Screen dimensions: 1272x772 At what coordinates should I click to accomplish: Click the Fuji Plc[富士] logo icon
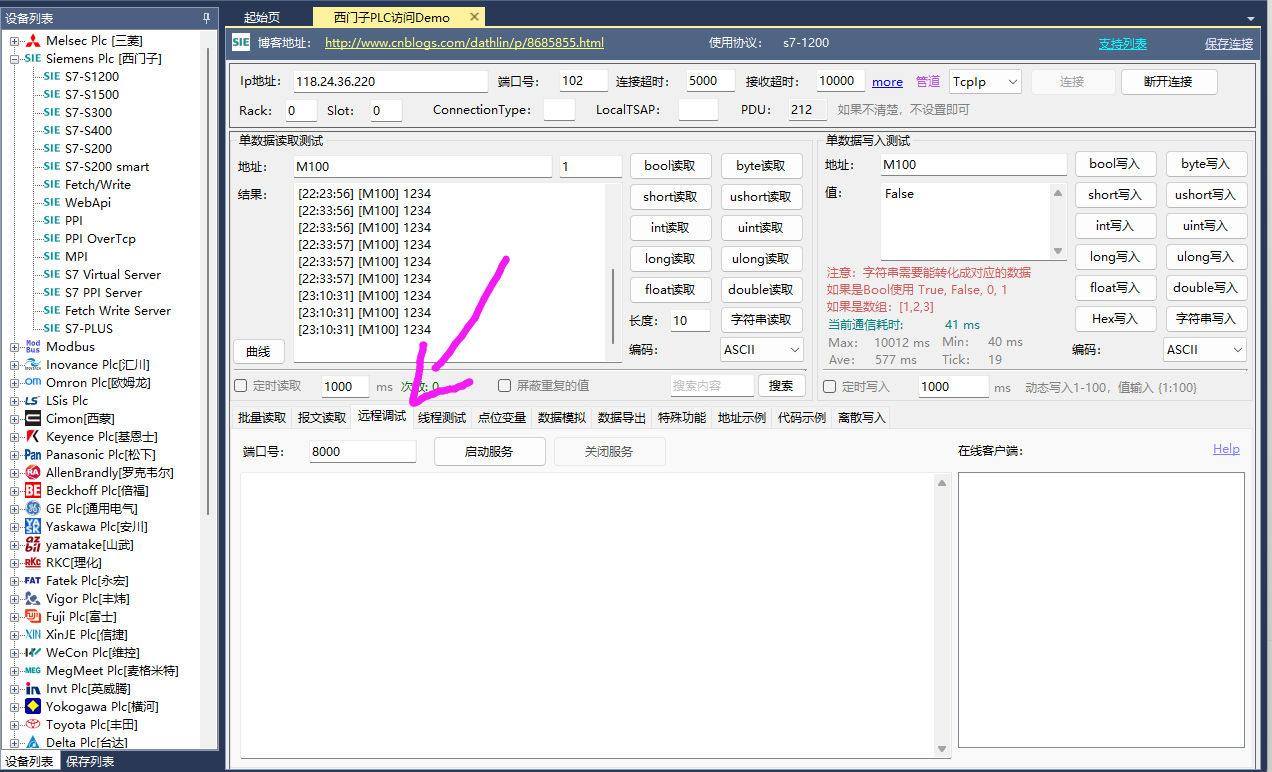[x=33, y=617]
